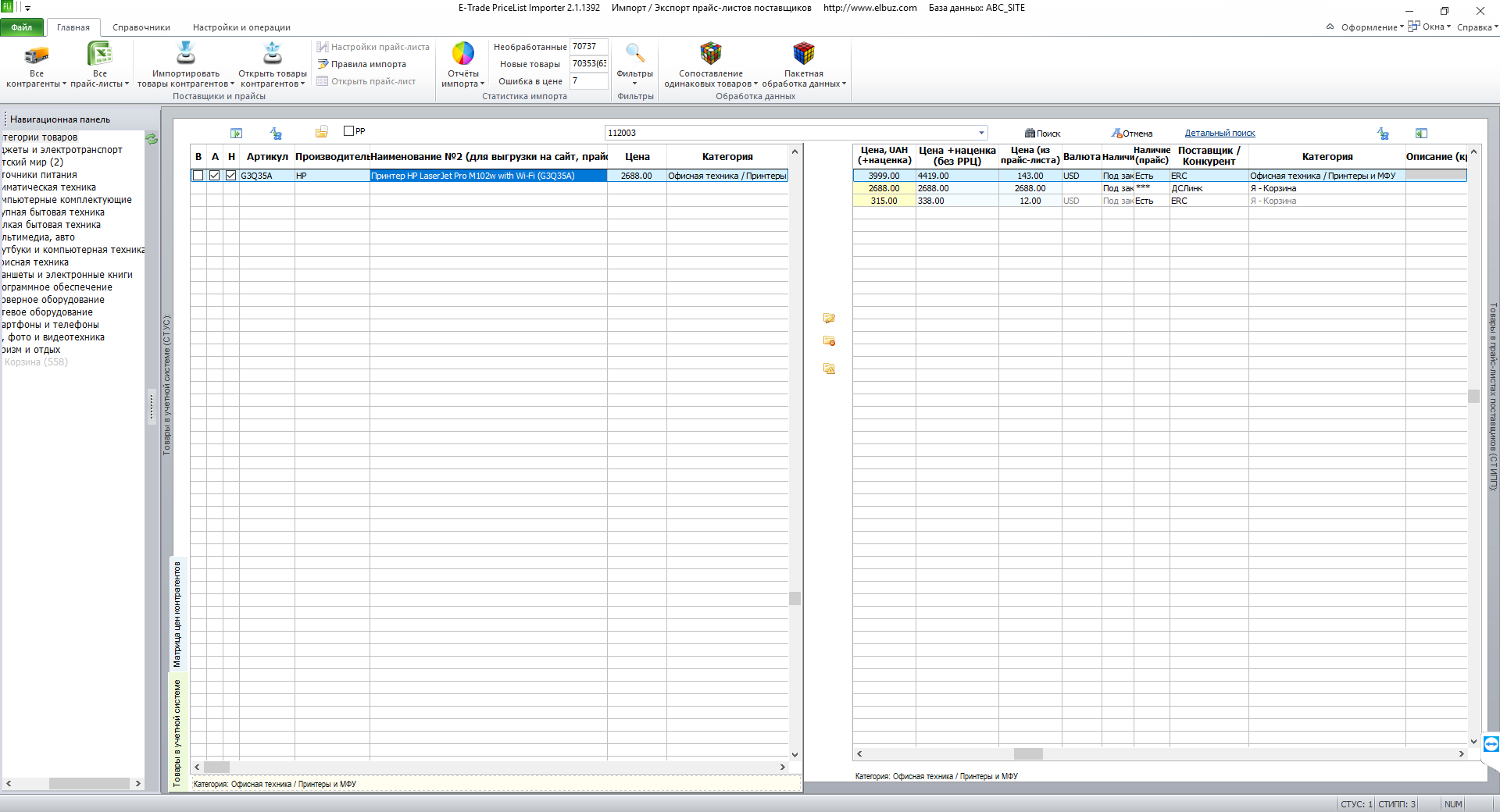Click folder-documents icon above left grid
1500x812 pixels.
pyautogui.click(x=321, y=132)
